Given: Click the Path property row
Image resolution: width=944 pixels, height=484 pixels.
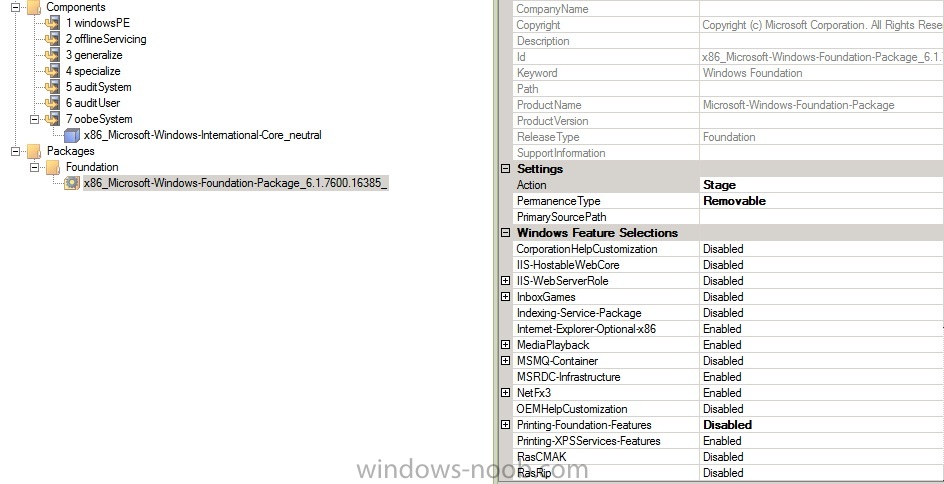Looking at the screenshot, I should (727, 89).
